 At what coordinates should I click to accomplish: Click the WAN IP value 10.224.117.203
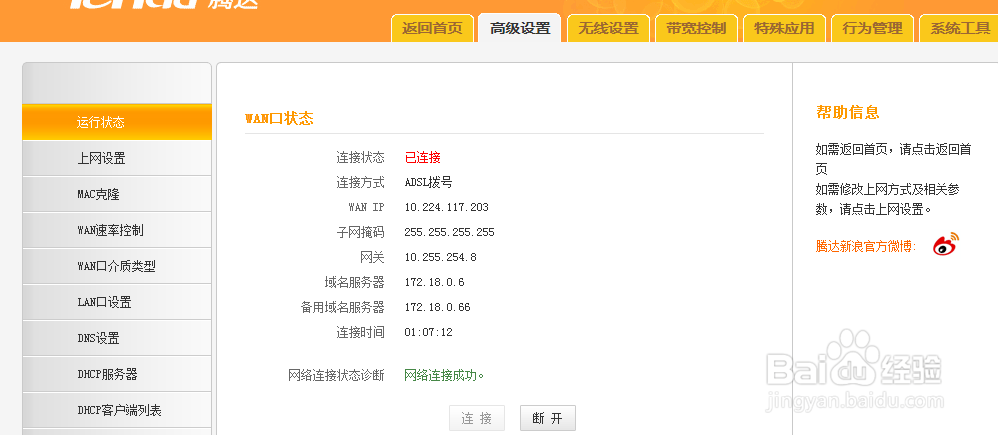pos(447,207)
